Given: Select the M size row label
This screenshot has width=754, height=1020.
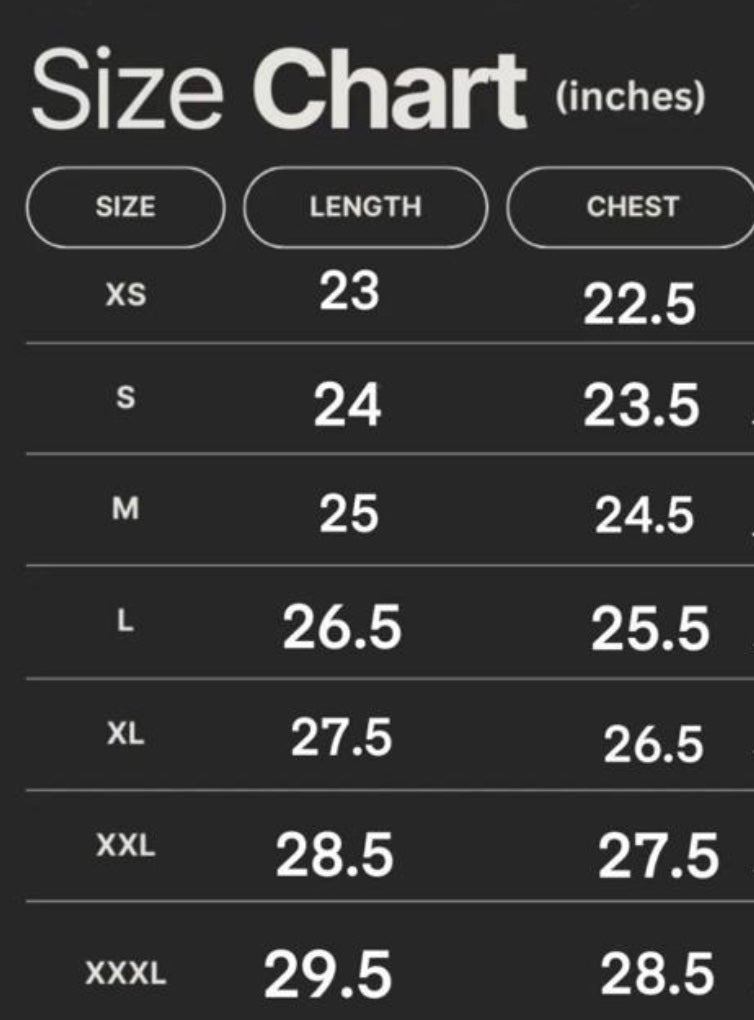Looking at the screenshot, I should click(x=125, y=510).
